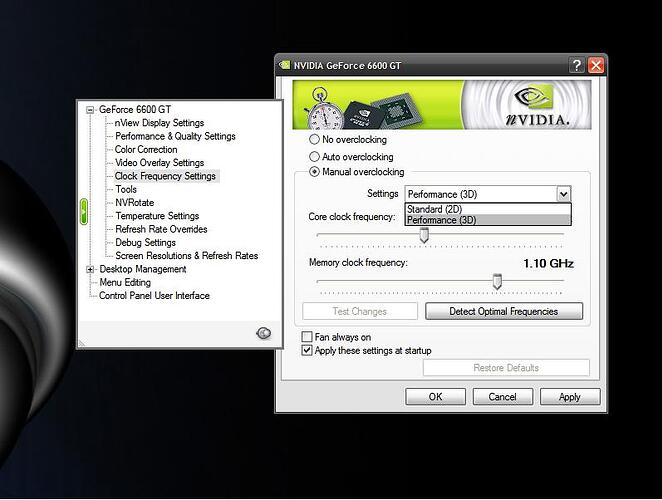Click the NVIDIA eye icon at tree panel bottom

click(264, 333)
